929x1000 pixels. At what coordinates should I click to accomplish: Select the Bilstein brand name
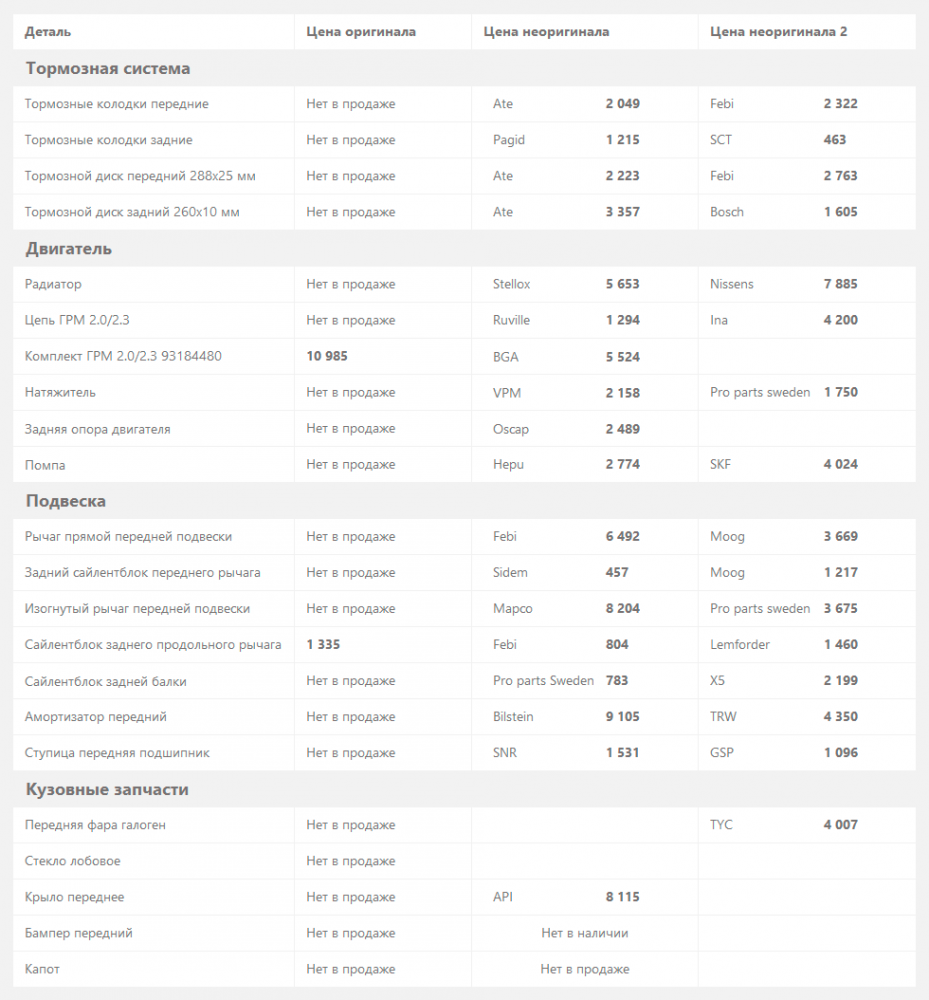point(513,717)
